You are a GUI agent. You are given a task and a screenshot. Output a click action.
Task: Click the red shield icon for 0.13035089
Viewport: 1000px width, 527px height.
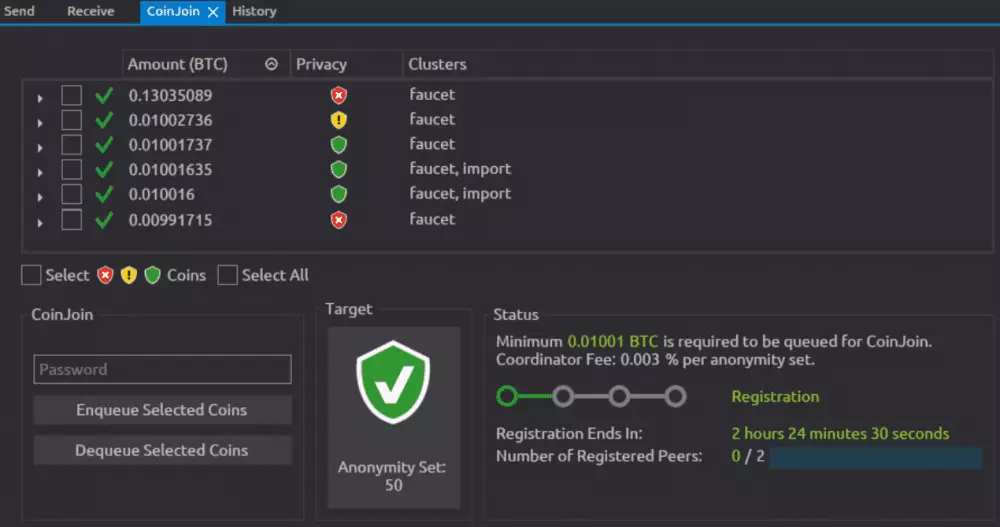click(x=339, y=96)
